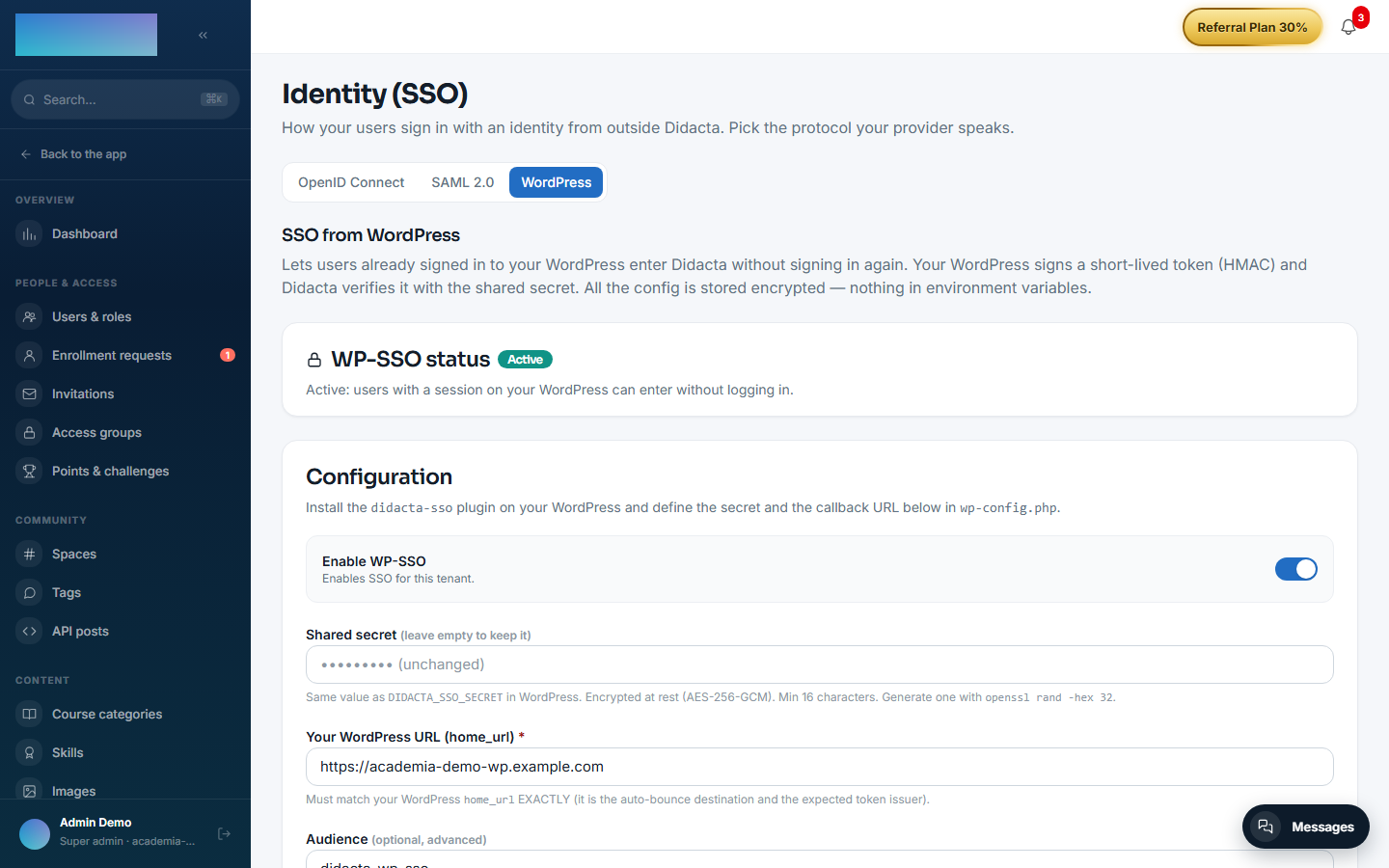Click the 'COMMUNITY' section label

(51, 521)
